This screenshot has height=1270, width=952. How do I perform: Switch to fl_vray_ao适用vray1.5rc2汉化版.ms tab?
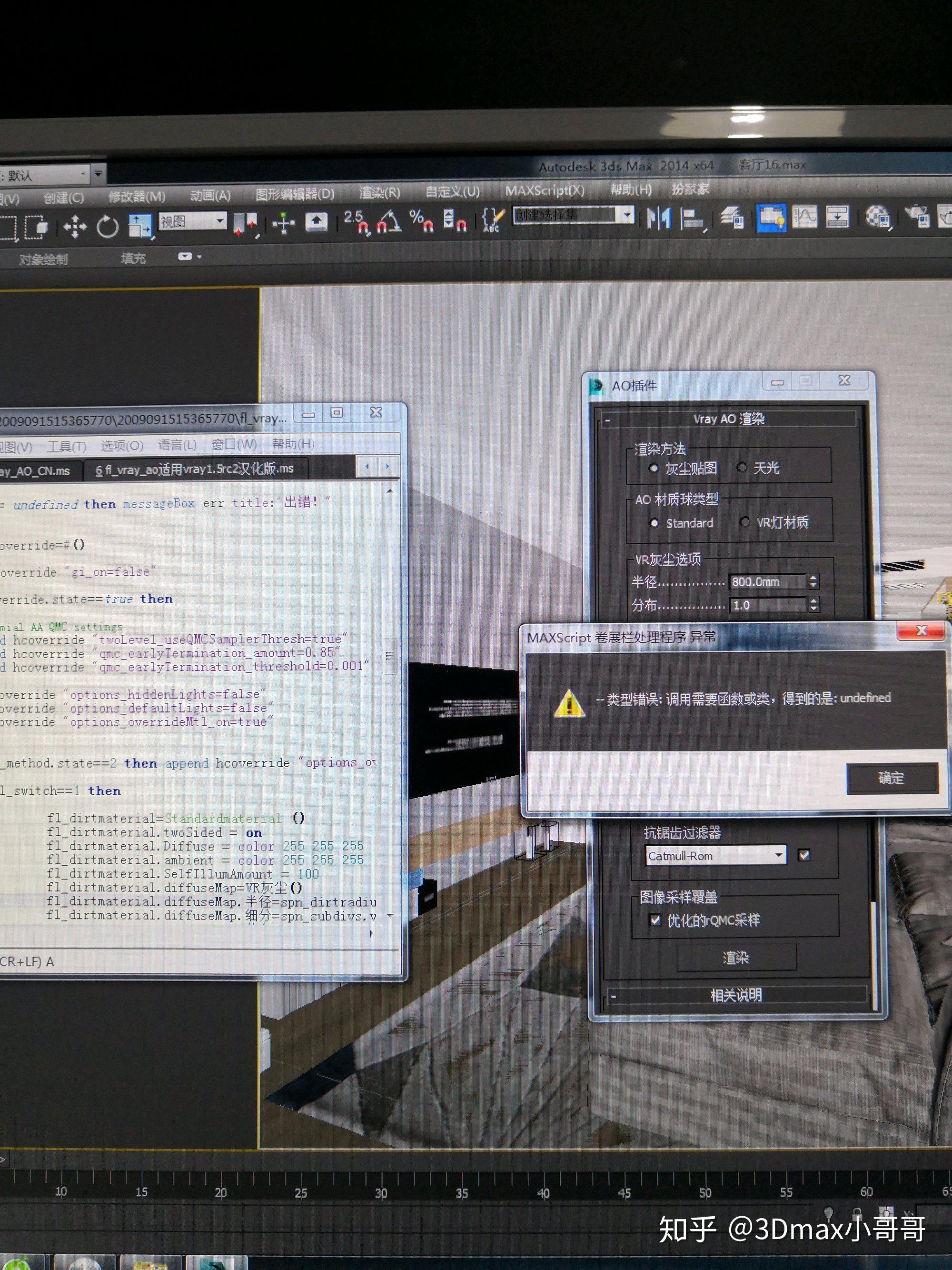tap(195, 469)
